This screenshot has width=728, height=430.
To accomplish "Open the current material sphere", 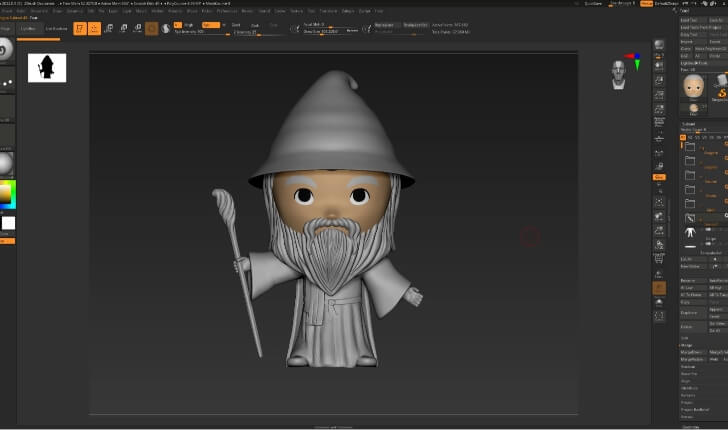I will pyautogui.click(x=6, y=163).
